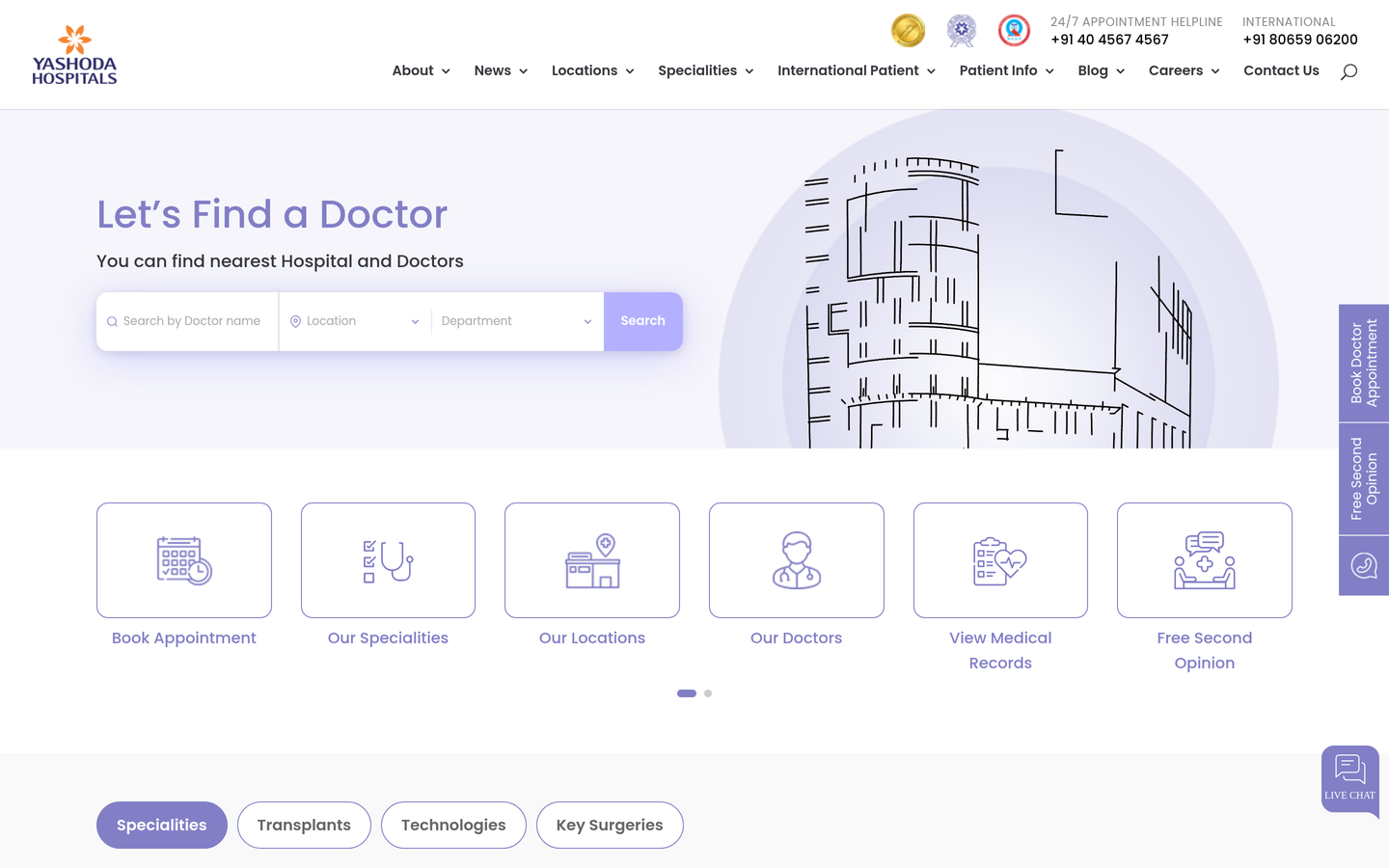Viewport: 1389px width, 868px height.
Task: Click Book Doctor Appointment side tab
Action: (x=1364, y=363)
